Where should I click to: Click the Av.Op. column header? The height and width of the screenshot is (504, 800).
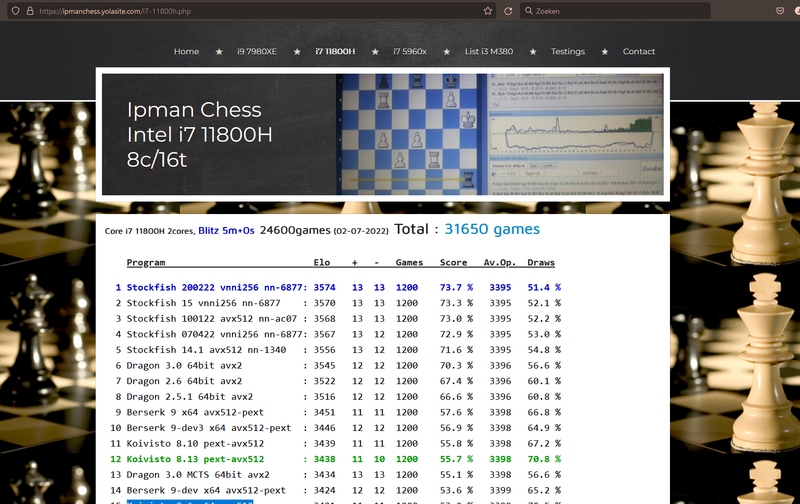click(x=500, y=263)
